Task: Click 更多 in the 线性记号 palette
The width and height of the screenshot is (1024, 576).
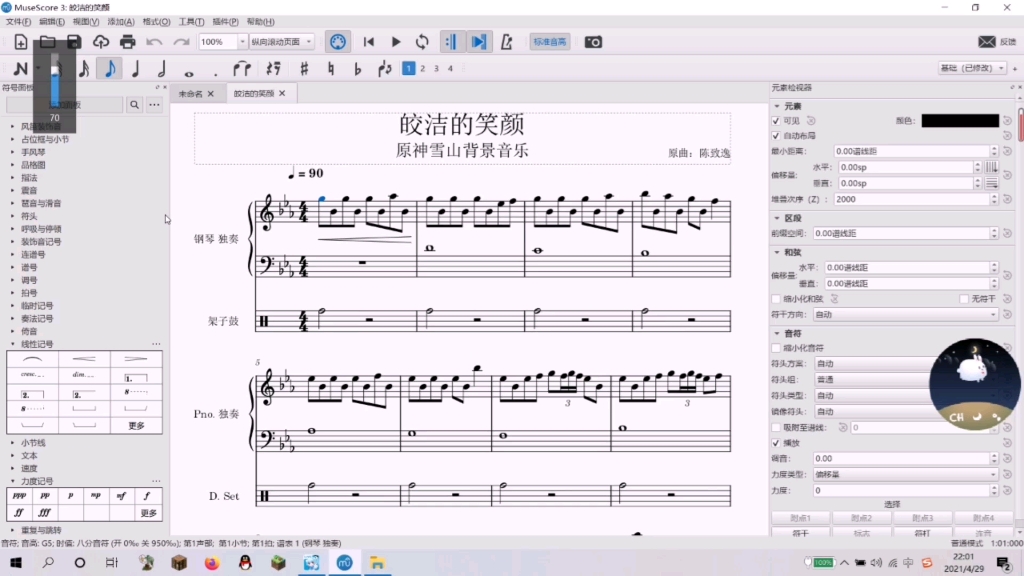Action: click(x=136, y=425)
